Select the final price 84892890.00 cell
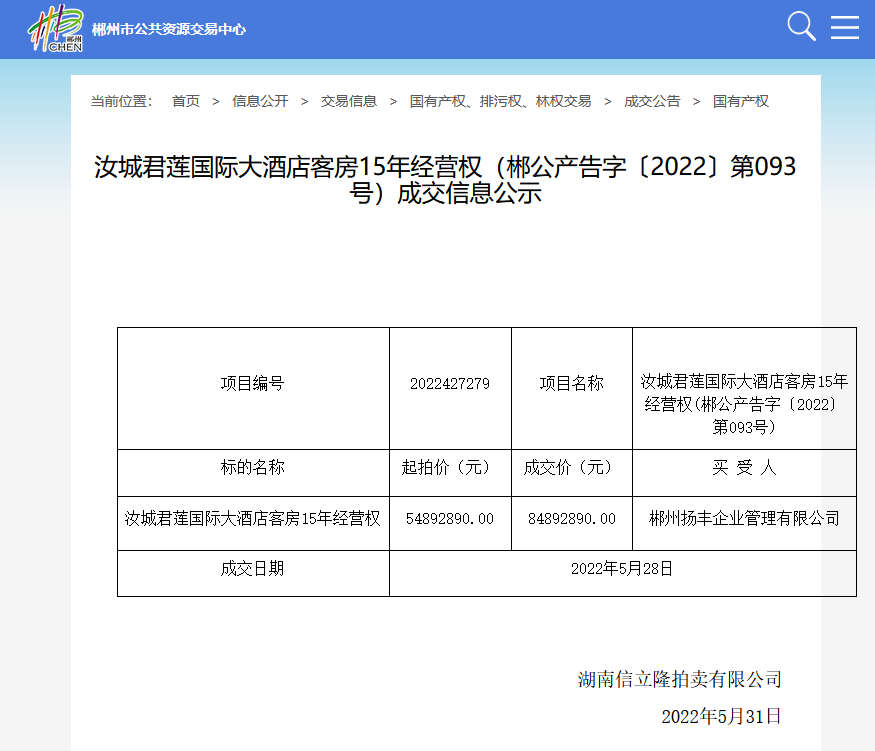 (572, 519)
